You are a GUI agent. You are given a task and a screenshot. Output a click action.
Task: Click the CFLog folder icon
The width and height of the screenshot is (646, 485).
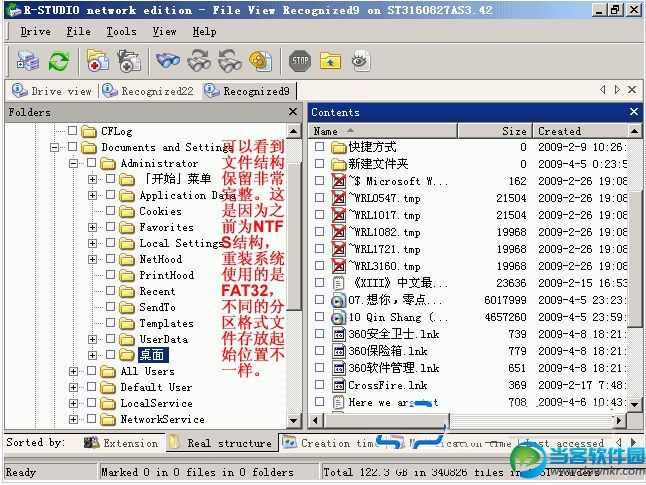(89, 131)
